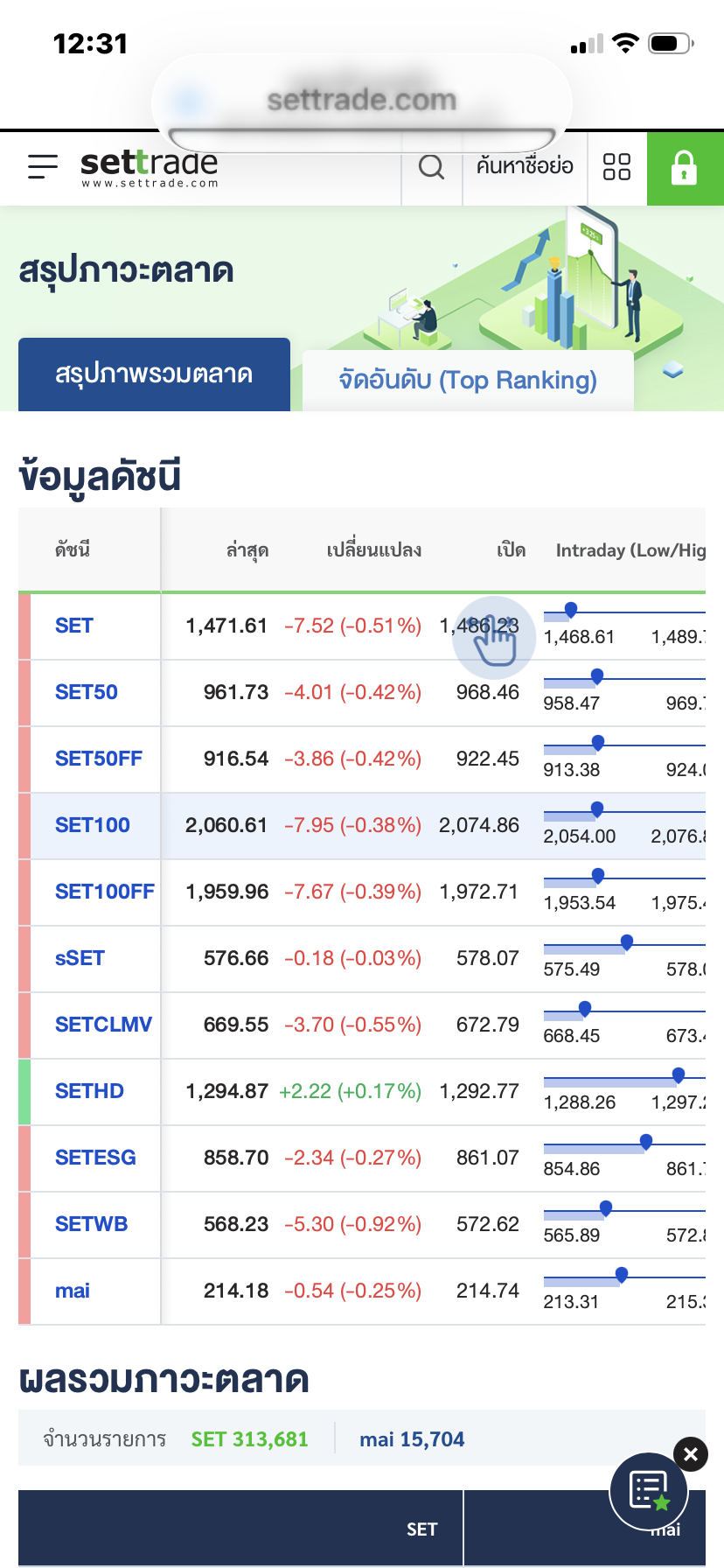Tap the Settrade logo
724x1568 pixels.
(x=149, y=166)
